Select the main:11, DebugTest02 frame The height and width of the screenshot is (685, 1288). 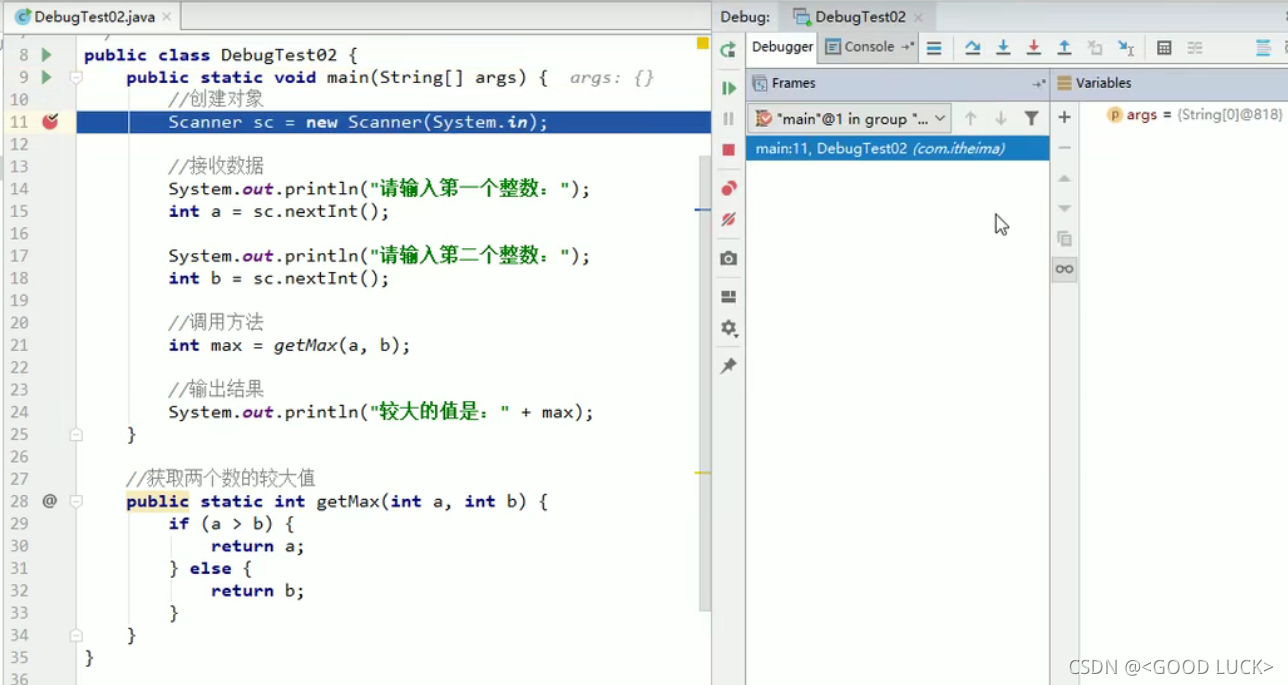click(897, 148)
